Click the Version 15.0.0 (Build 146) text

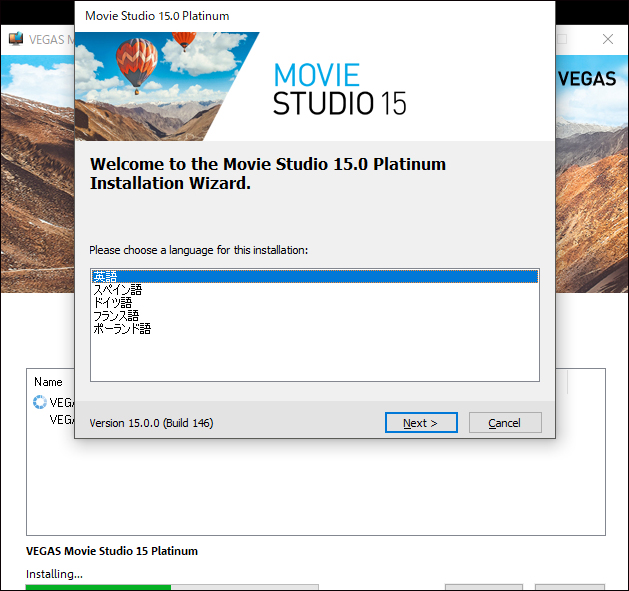pos(151,423)
